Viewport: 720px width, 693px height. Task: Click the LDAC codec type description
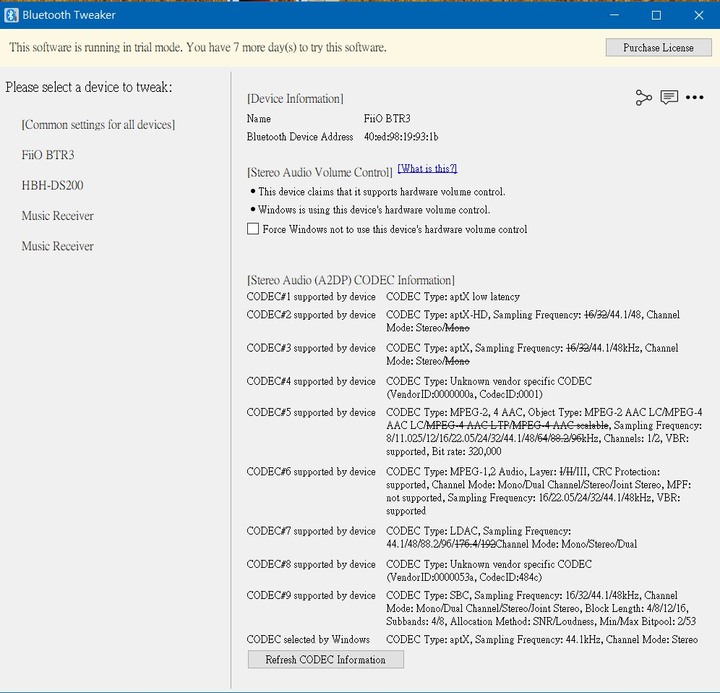[512, 537]
